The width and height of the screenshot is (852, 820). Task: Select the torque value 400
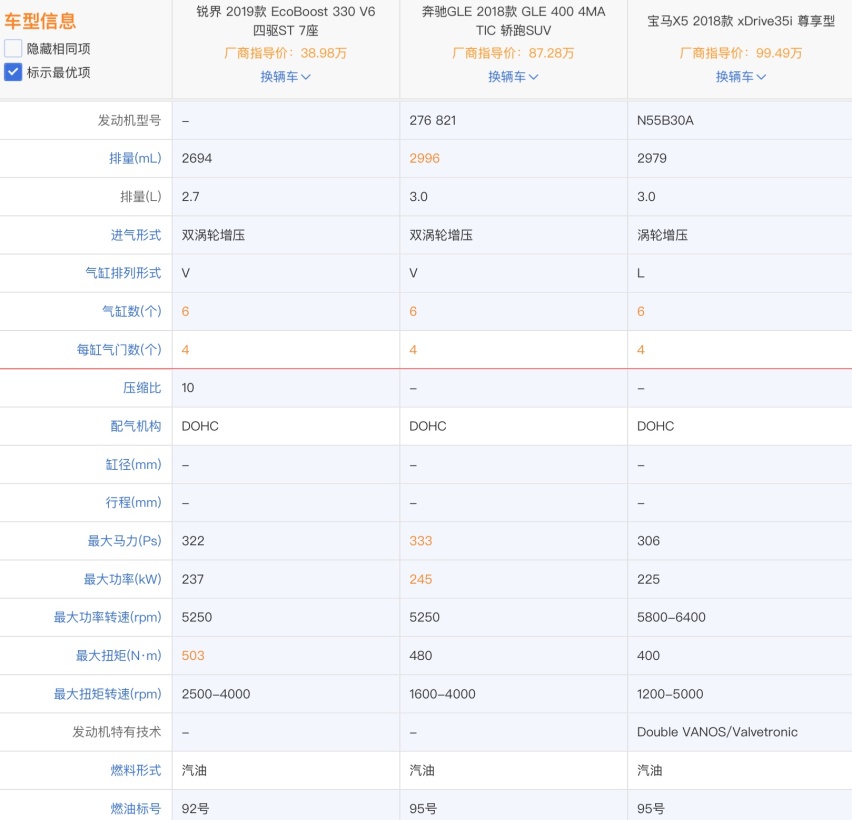(648, 655)
